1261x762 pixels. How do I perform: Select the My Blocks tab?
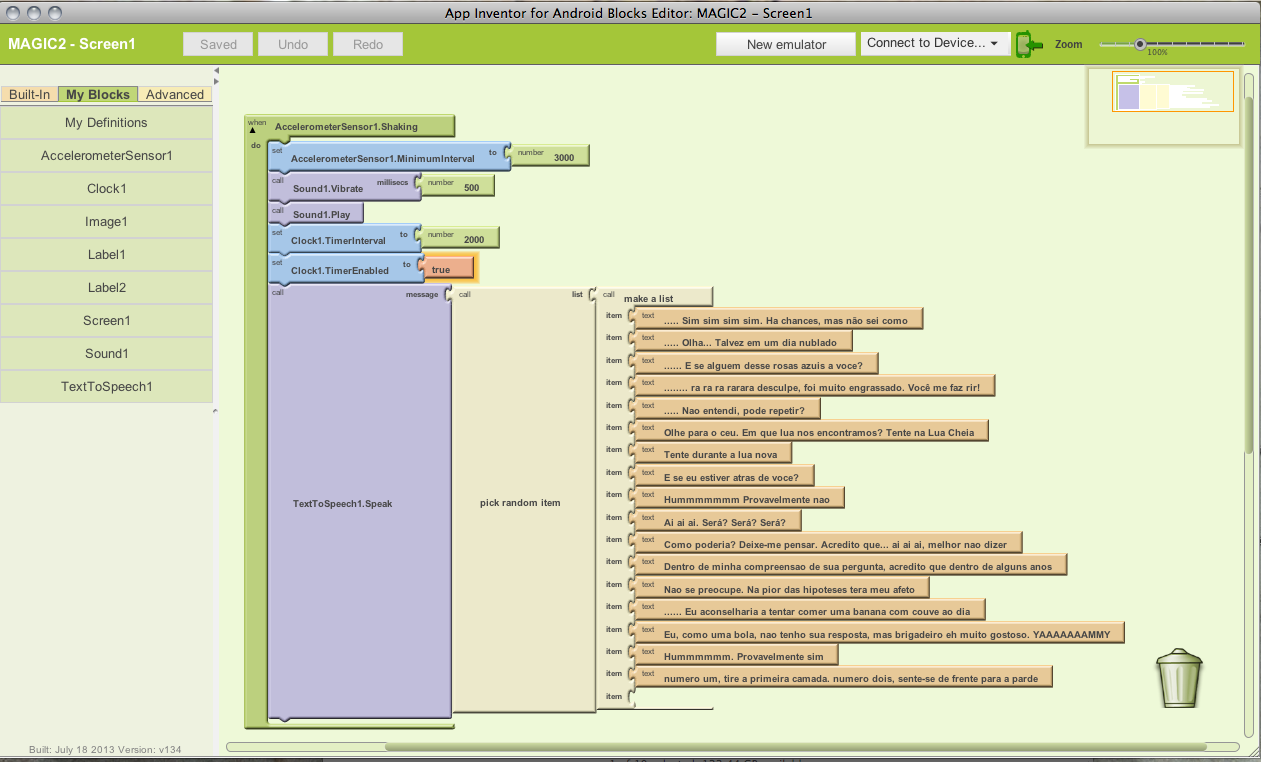98,94
